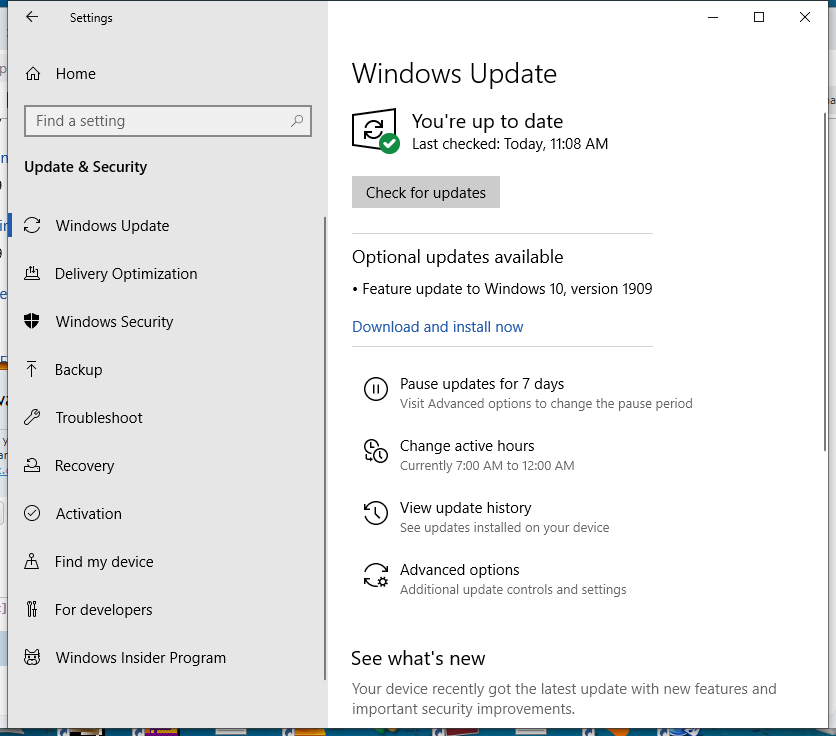Open Change active hours
This screenshot has height=736, width=836.
click(x=467, y=445)
